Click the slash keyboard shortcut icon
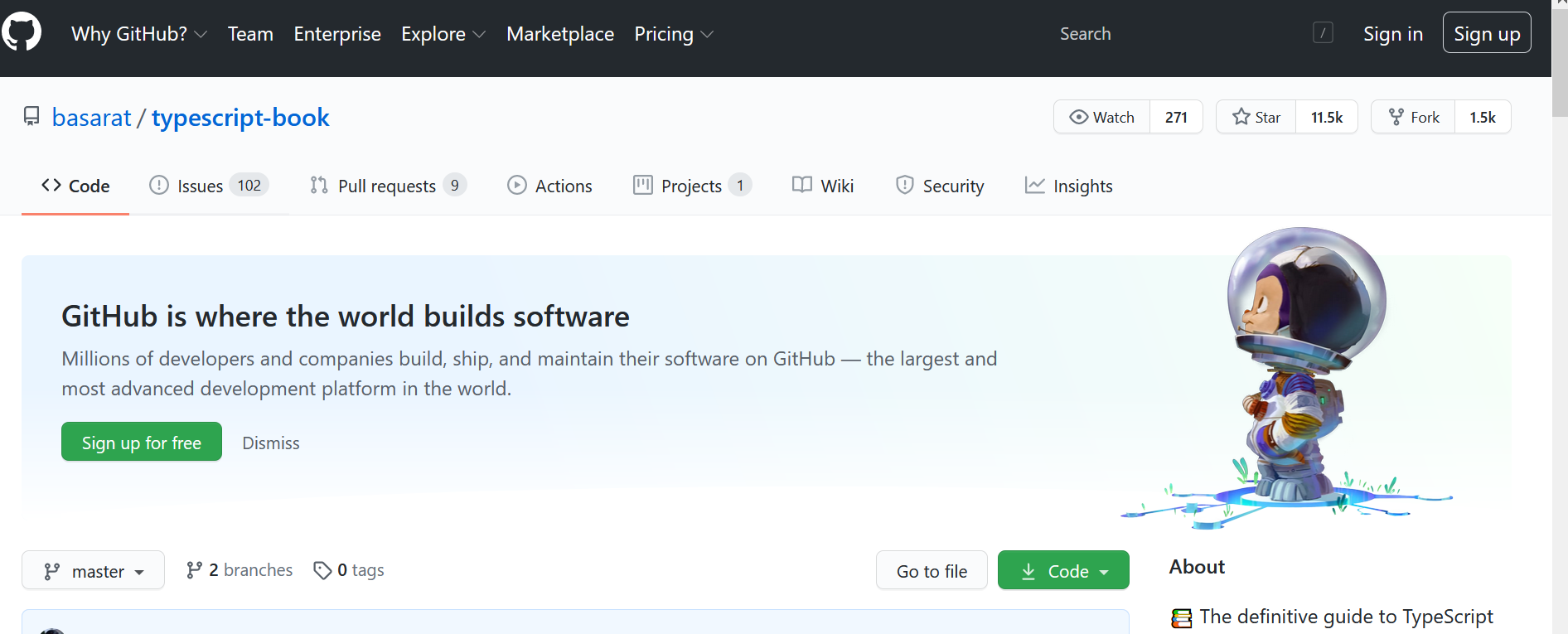 (1323, 33)
